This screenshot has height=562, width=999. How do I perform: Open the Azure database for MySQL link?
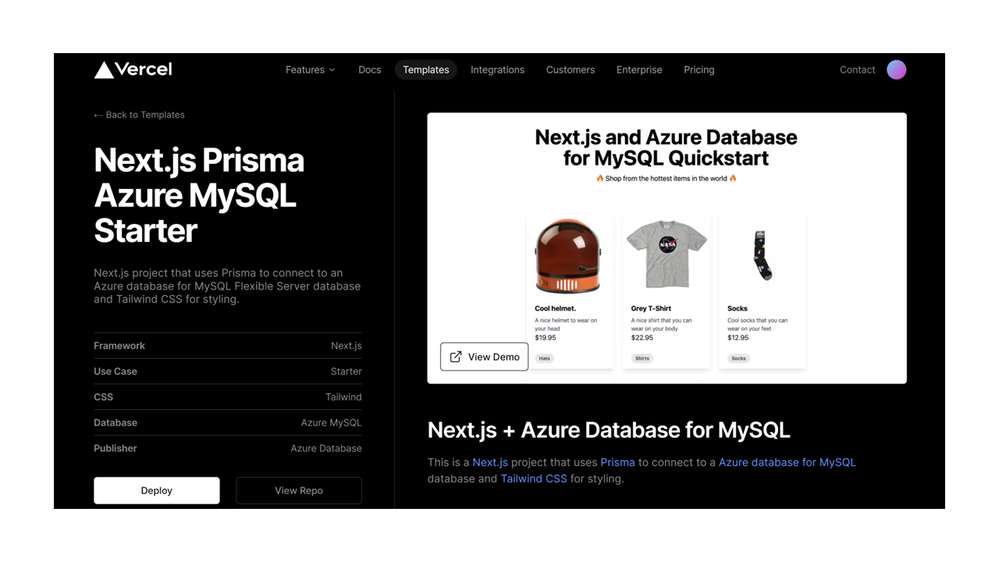[787, 463]
